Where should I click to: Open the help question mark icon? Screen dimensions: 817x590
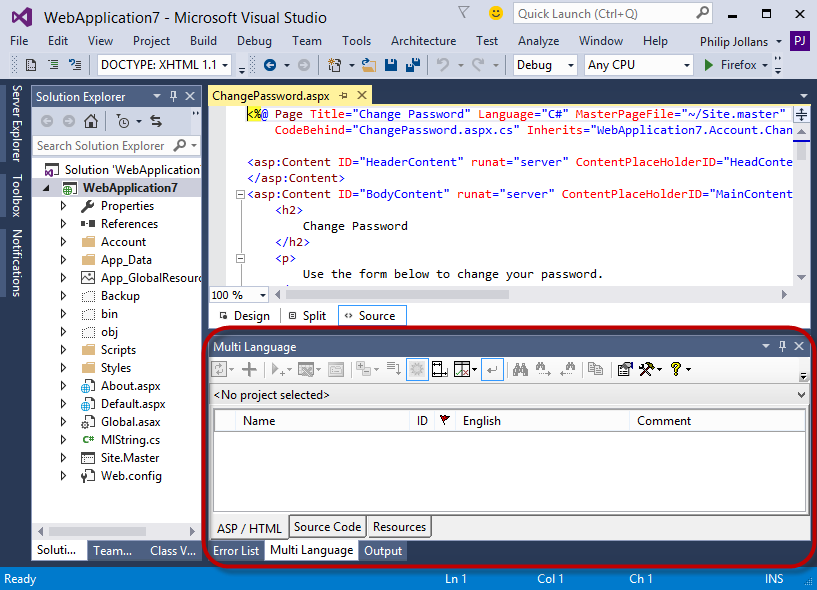click(677, 369)
